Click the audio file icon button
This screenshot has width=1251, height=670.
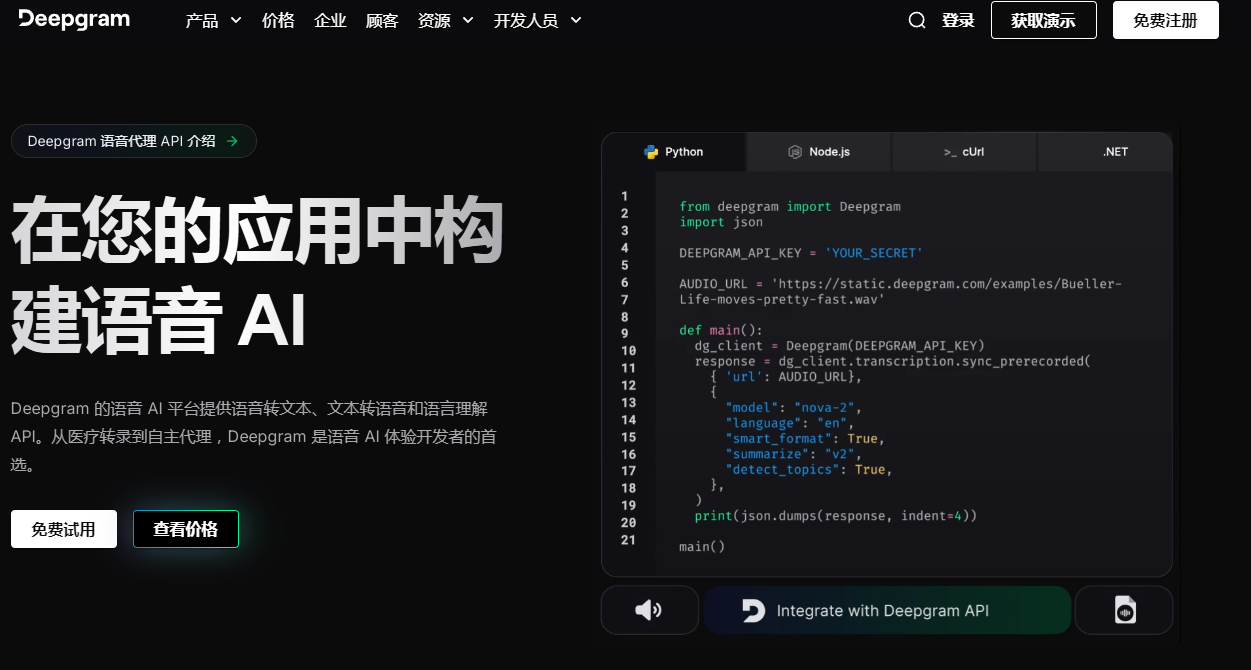pos(1124,610)
